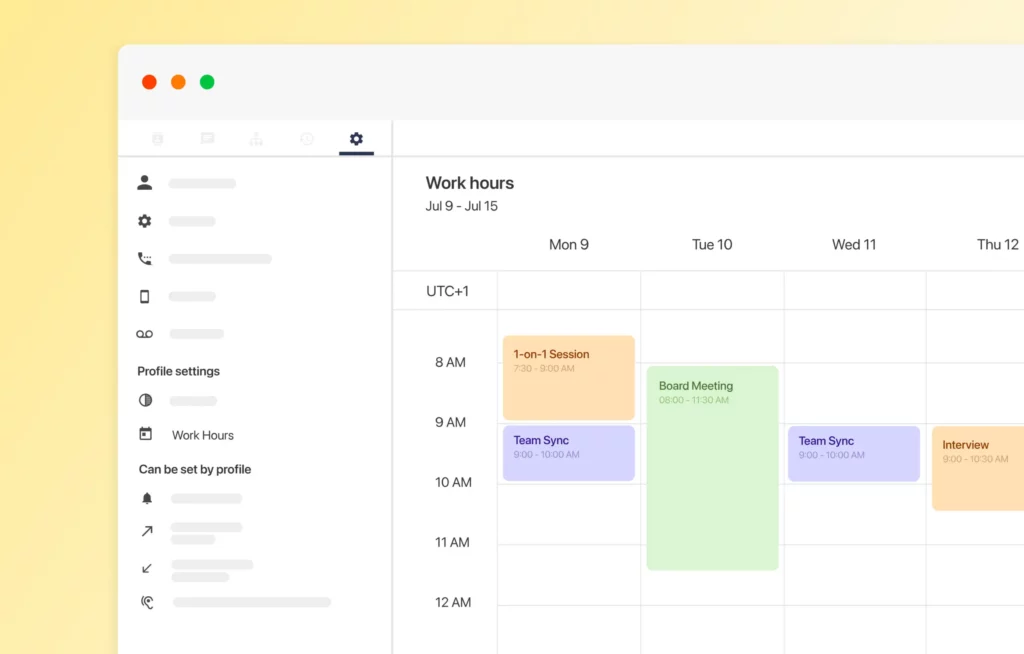Open Work Hours in profile settings
This screenshot has height=654, width=1024.
(202, 435)
